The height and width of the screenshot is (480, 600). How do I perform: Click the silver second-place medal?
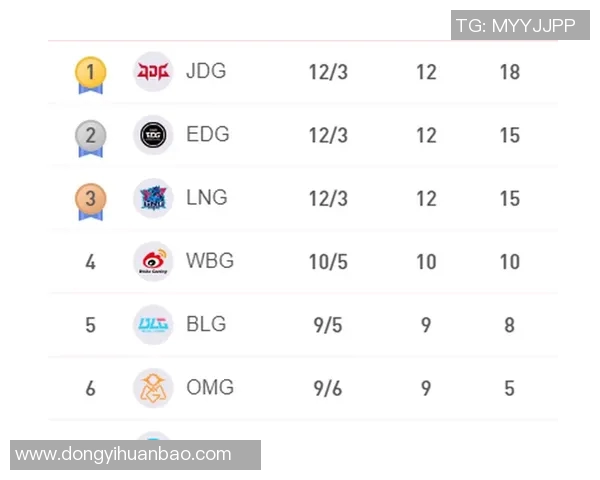[90, 136]
